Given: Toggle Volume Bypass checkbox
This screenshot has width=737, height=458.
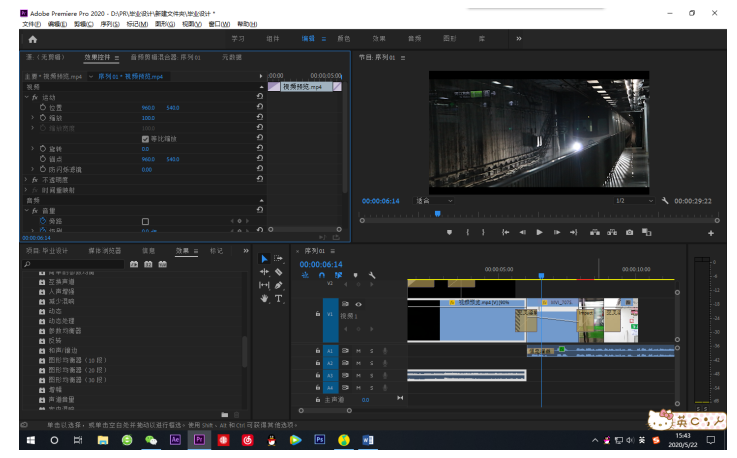Looking at the screenshot, I should pyautogui.click(x=145, y=221).
